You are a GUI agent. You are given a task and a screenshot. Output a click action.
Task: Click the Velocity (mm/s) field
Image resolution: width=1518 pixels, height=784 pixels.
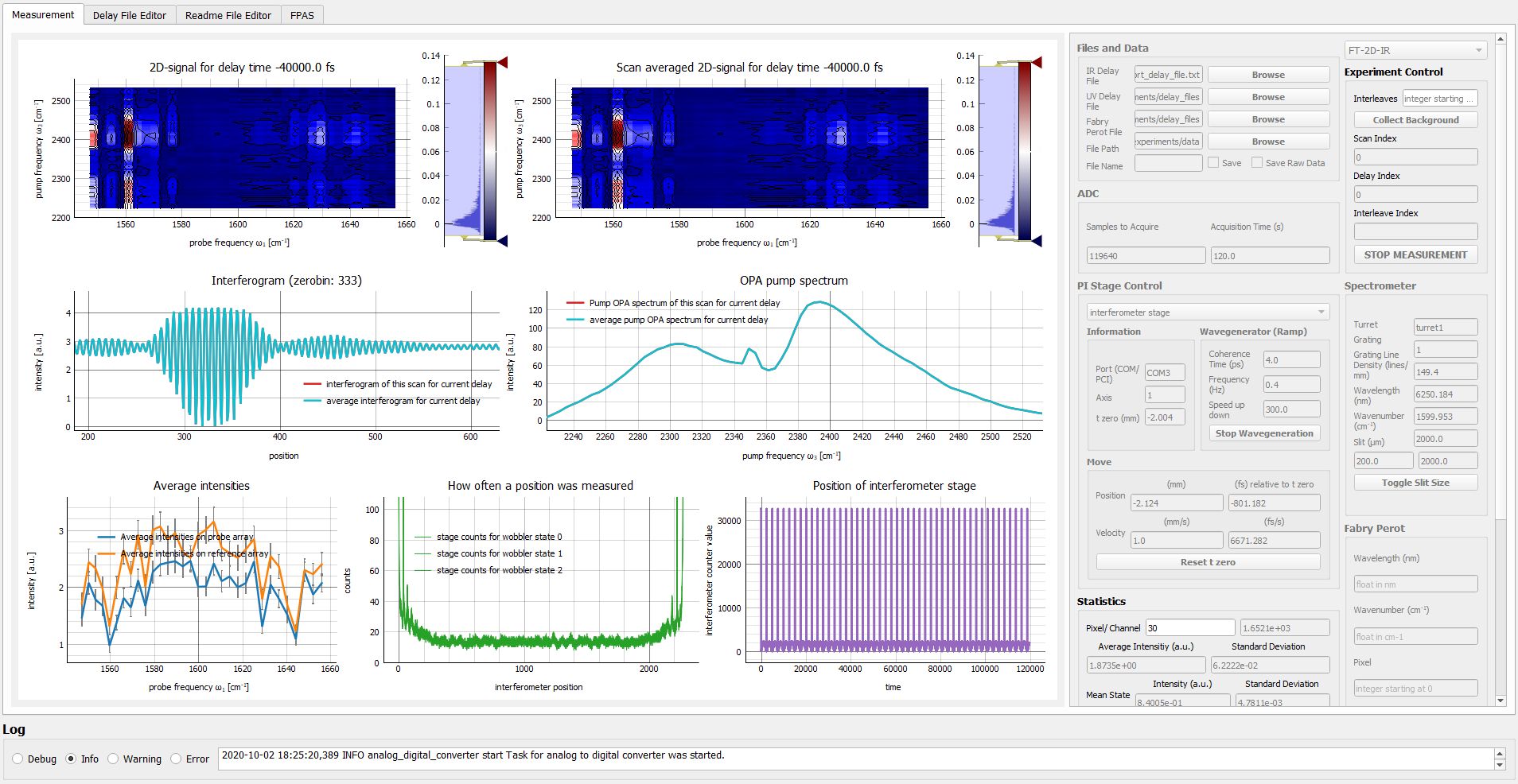[1177, 540]
